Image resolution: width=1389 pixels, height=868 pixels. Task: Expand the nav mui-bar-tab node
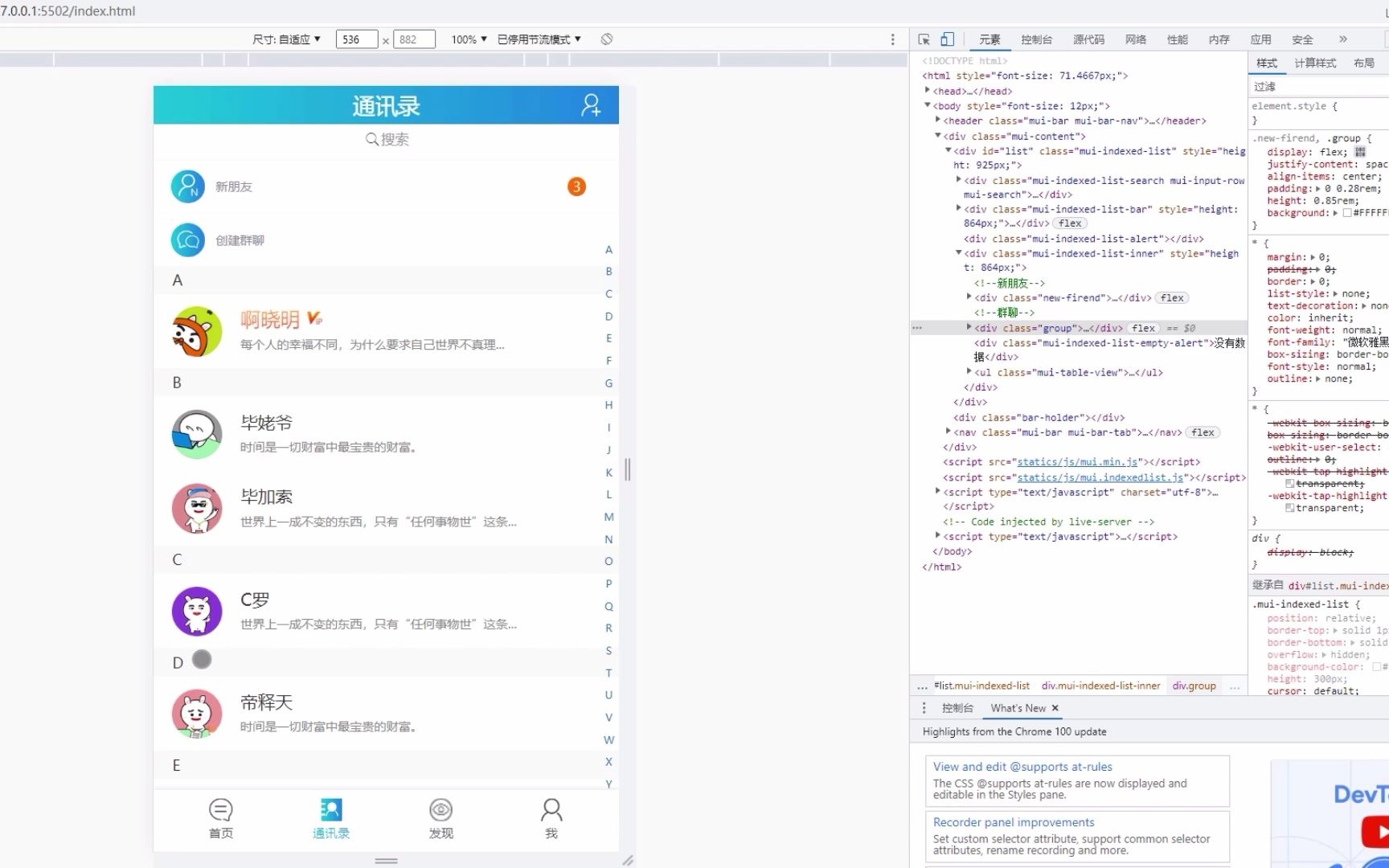click(x=949, y=432)
